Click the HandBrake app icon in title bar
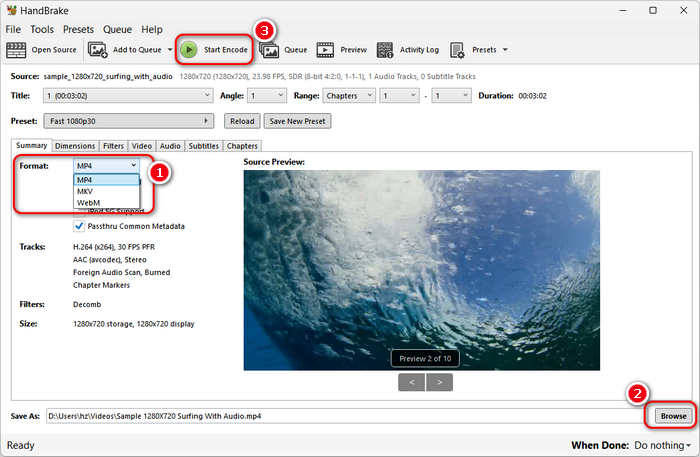 pos(12,10)
